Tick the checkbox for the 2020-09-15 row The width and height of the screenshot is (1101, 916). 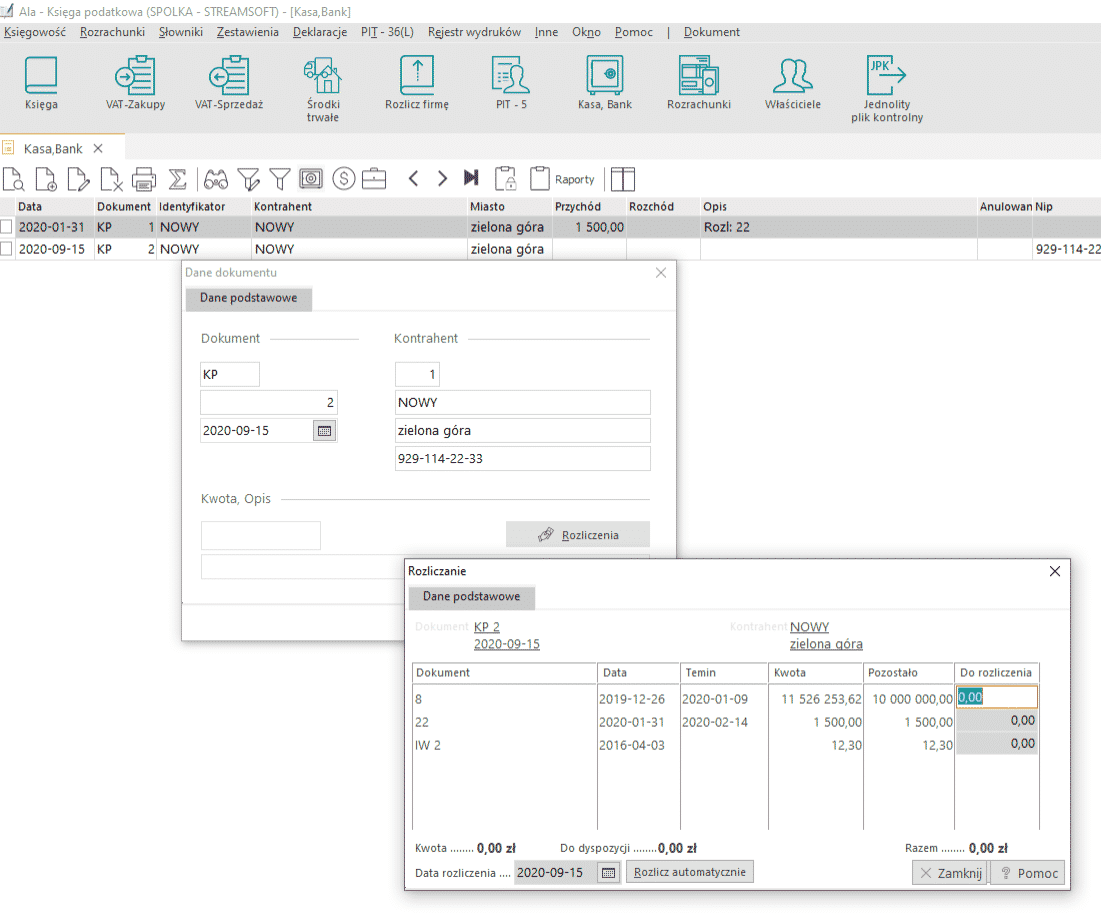(7, 248)
